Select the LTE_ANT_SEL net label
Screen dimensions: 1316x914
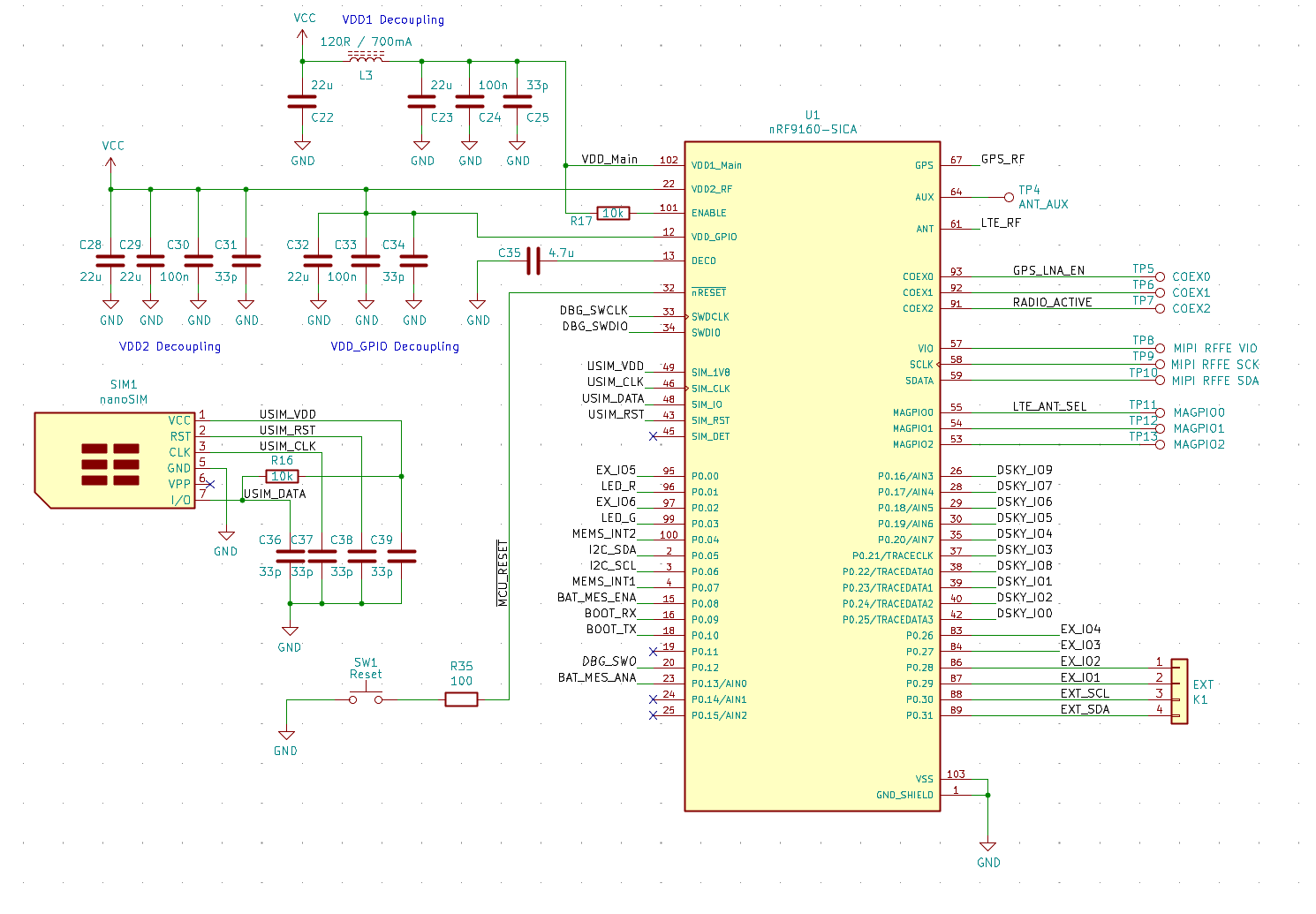click(1049, 406)
